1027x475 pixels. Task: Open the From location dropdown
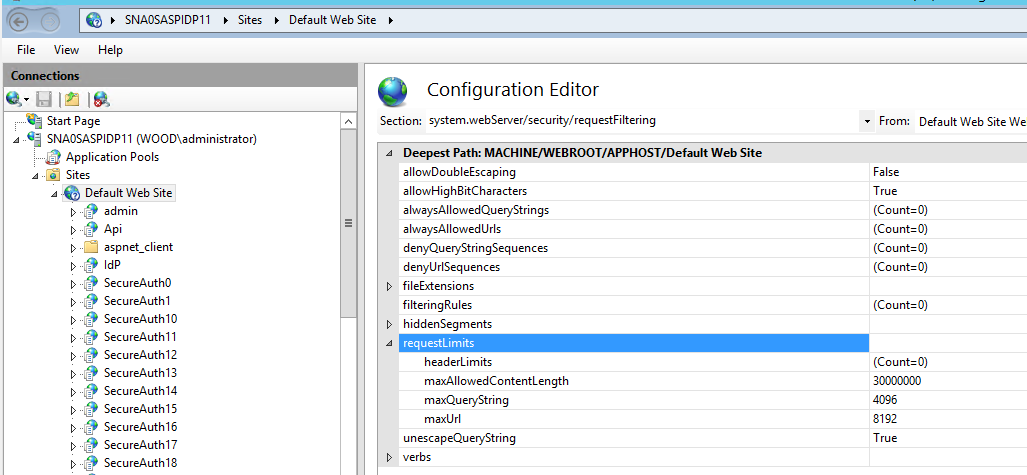[x=971, y=121]
